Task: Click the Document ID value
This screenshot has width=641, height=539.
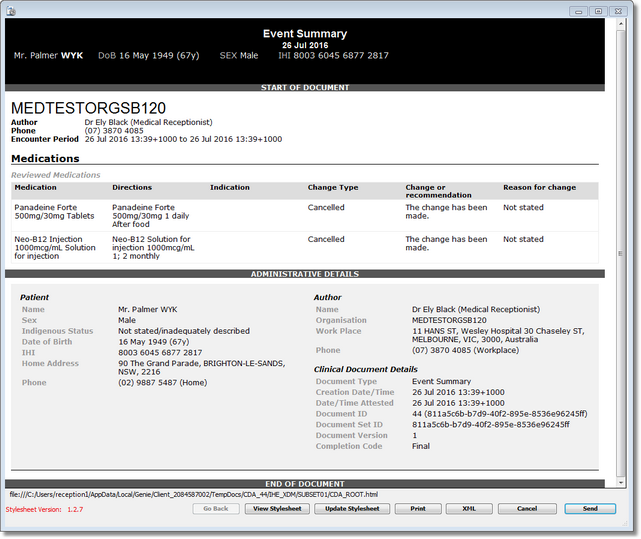Action: click(x=499, y=413)
